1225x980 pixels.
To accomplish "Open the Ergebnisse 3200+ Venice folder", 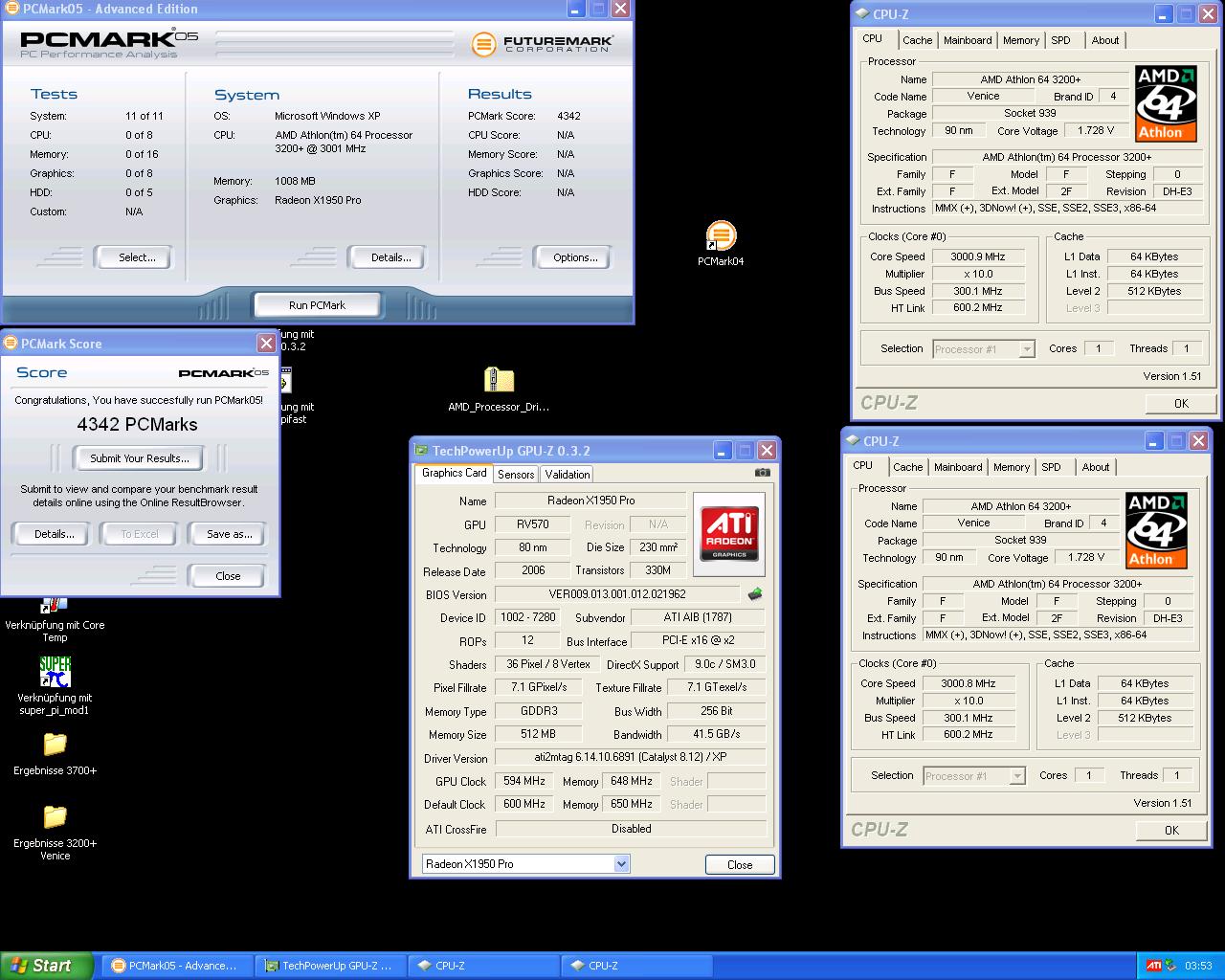I will [55, 816].
